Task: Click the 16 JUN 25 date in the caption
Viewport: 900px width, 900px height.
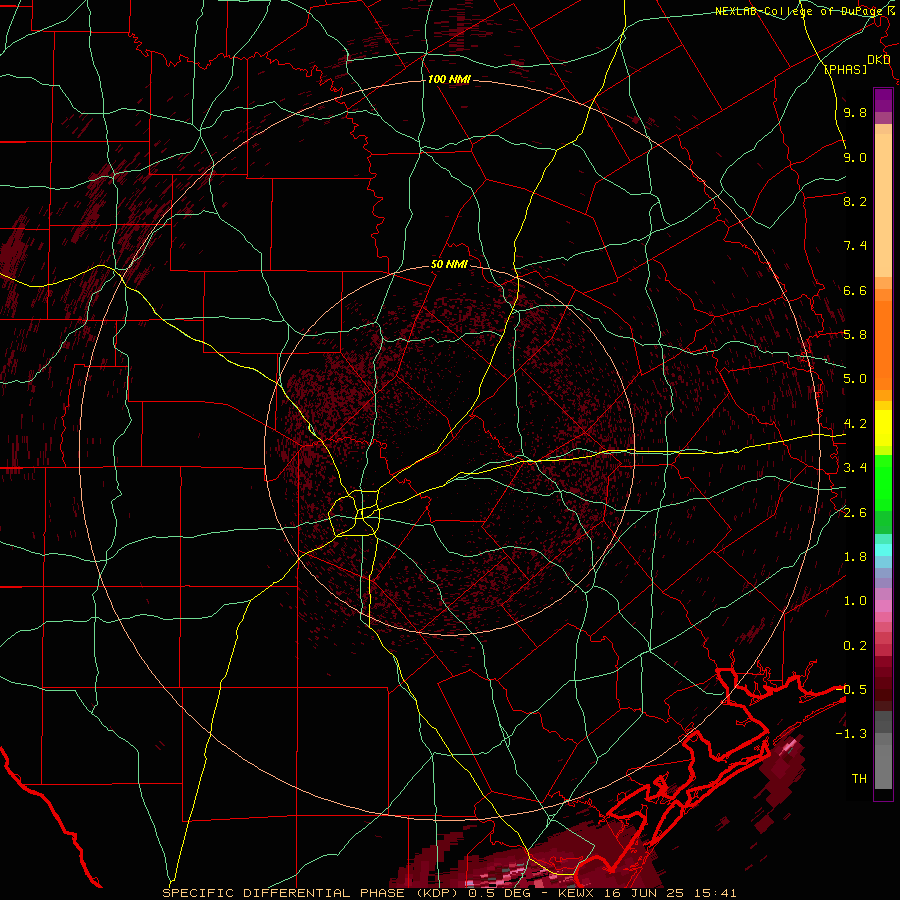Action: [644, 893]
